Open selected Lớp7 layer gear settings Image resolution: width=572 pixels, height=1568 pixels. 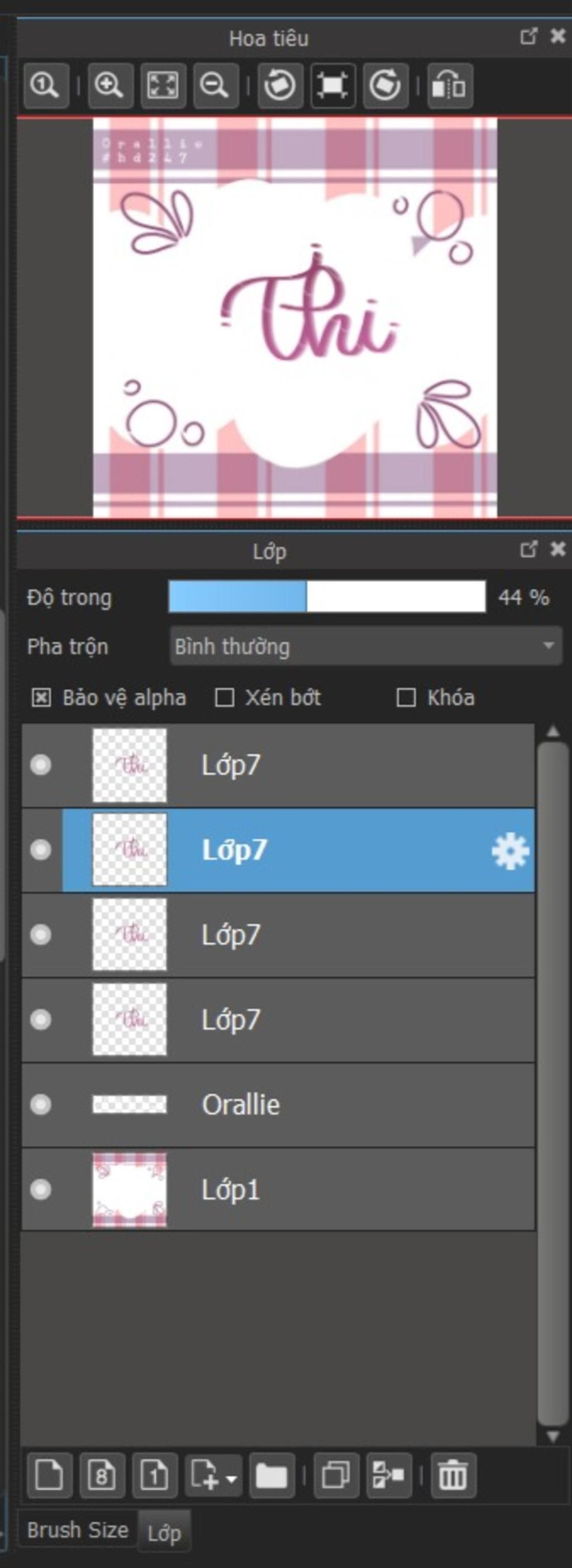coord(510,850)
